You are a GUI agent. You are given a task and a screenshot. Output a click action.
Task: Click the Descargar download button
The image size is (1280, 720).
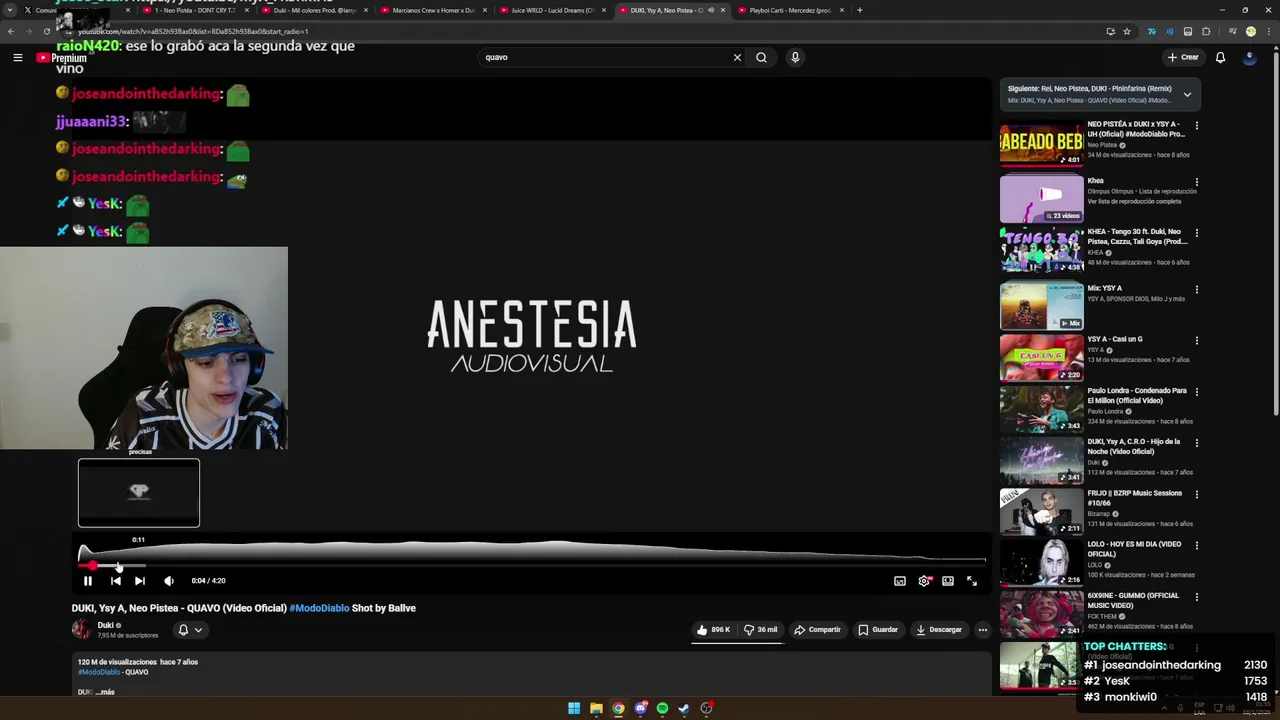pyautogui.click(x=938, y=630)
